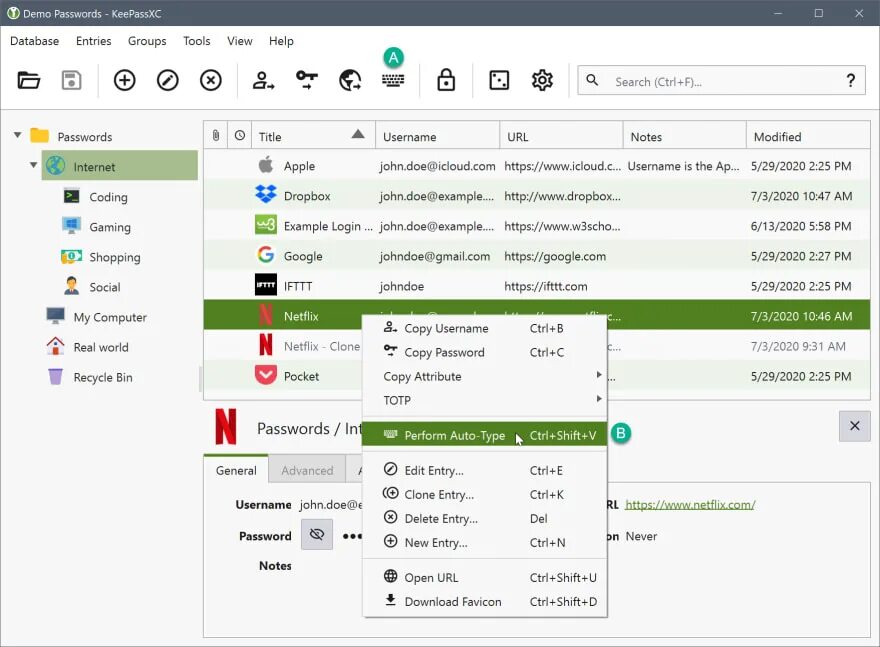The height and width of the screenshot is (647, 880).
Task: Switch to the General tab
Action: tap(236, 470)
